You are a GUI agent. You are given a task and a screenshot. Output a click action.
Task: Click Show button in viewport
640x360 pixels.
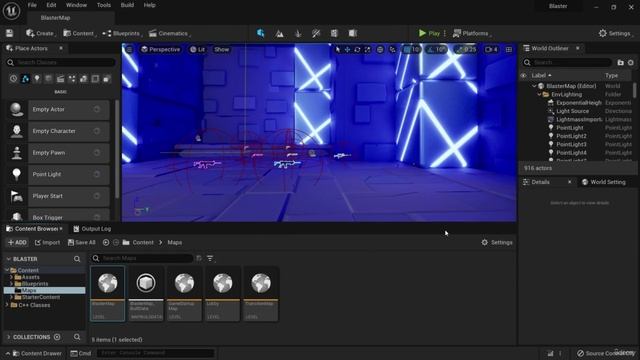[x=222, y=49]
